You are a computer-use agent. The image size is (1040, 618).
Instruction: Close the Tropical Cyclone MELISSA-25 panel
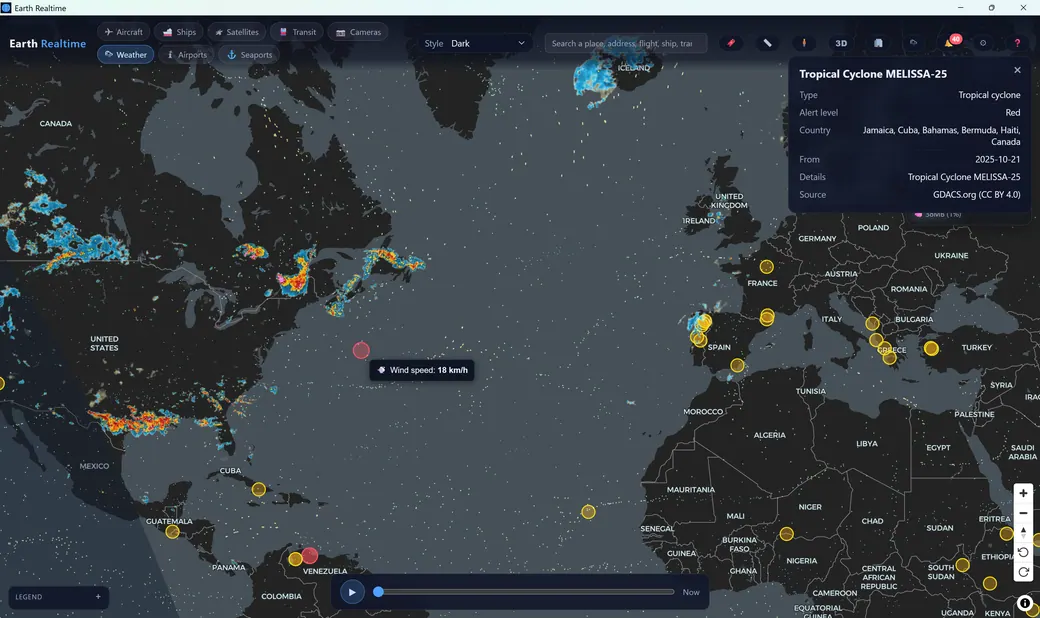pyautogui.click(x=1017, y=70)
